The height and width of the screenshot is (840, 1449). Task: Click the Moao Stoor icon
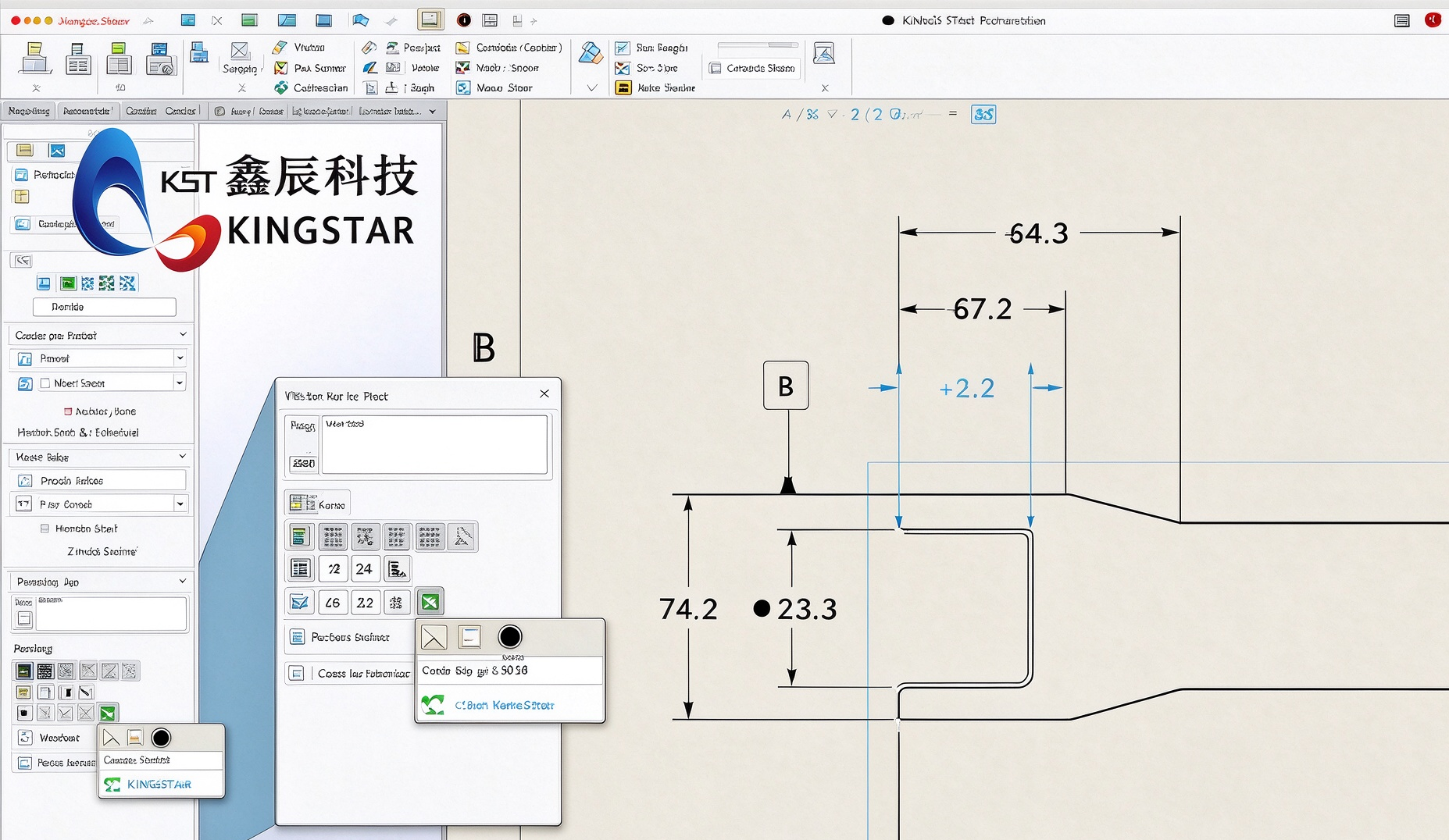pyautogui.click(x=463, y=87)
